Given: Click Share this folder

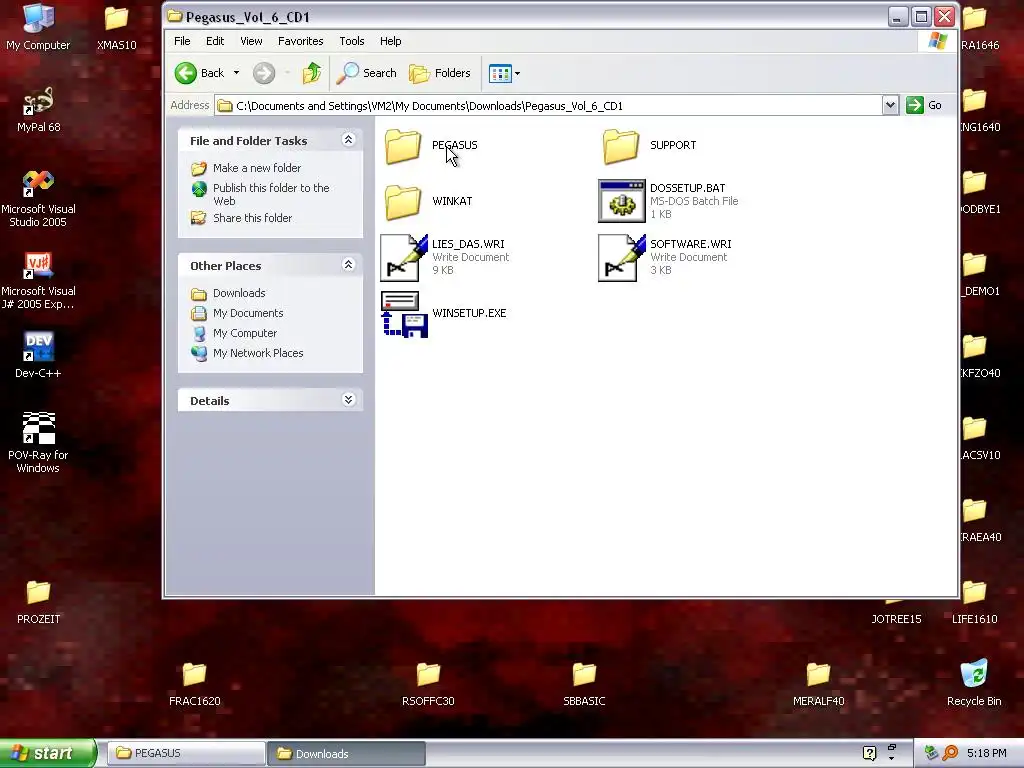Looking at the screenshot, I should point(252,218).
